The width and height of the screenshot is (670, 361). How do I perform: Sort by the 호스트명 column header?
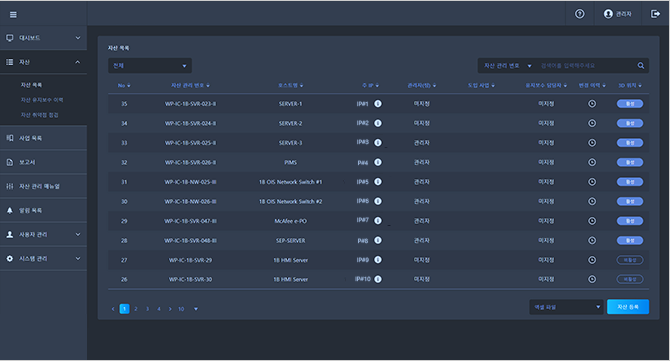[291, 85]
